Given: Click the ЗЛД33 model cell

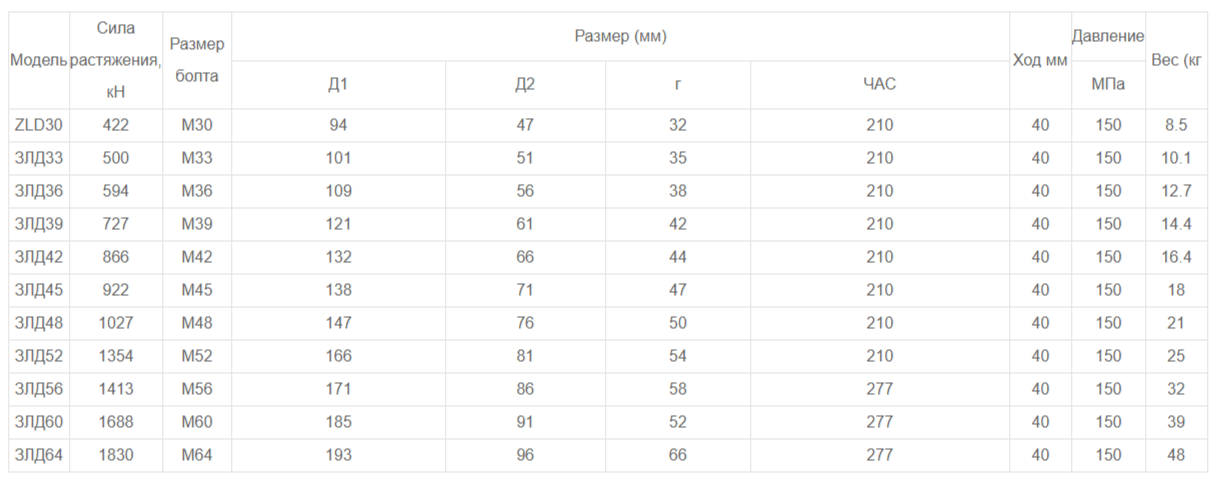Looking at the screenshot, I should (39, 158).
